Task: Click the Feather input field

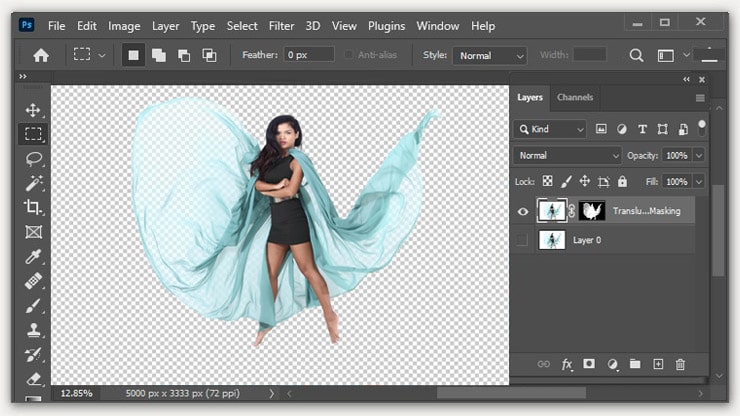Action: click(x=308, y=56)
